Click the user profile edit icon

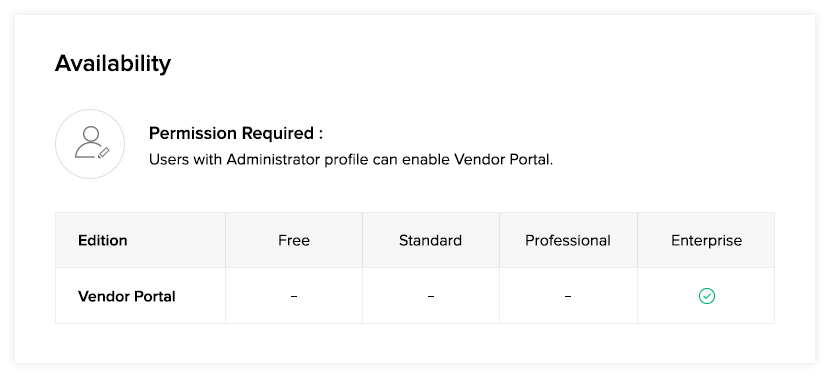click(x=90, y=143)
